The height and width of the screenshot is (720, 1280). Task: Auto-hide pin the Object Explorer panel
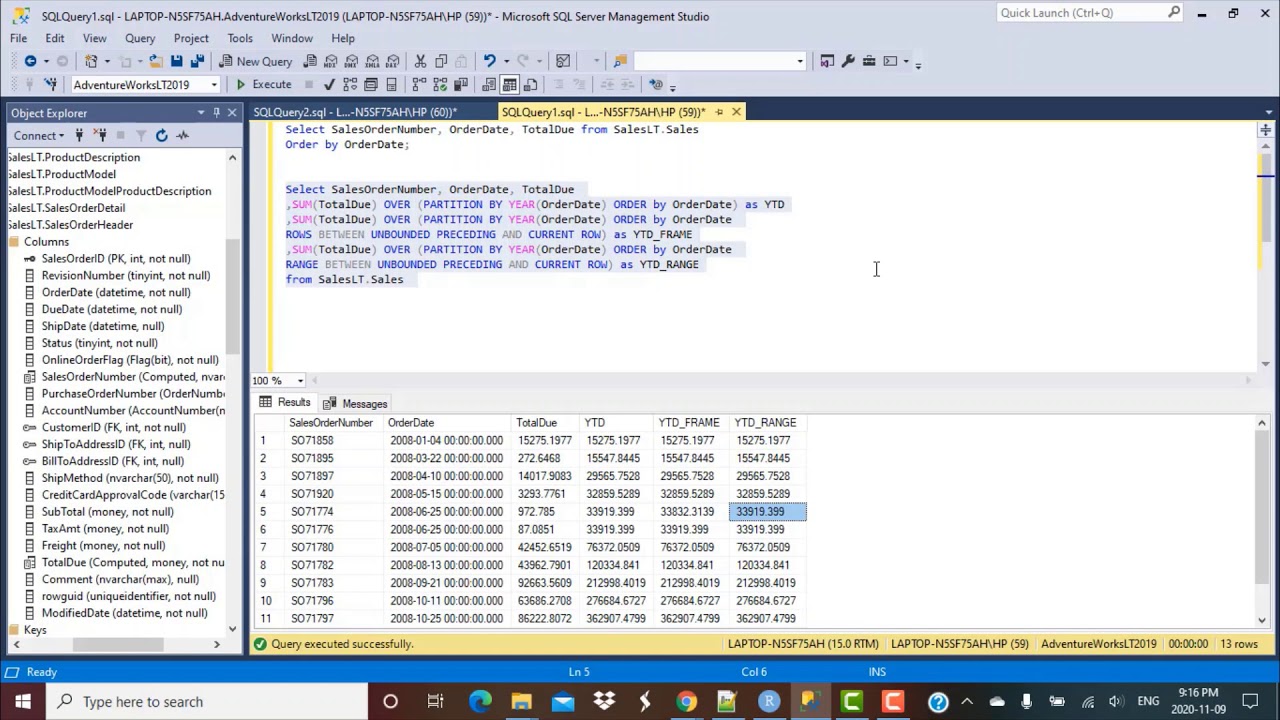(216, 113)
